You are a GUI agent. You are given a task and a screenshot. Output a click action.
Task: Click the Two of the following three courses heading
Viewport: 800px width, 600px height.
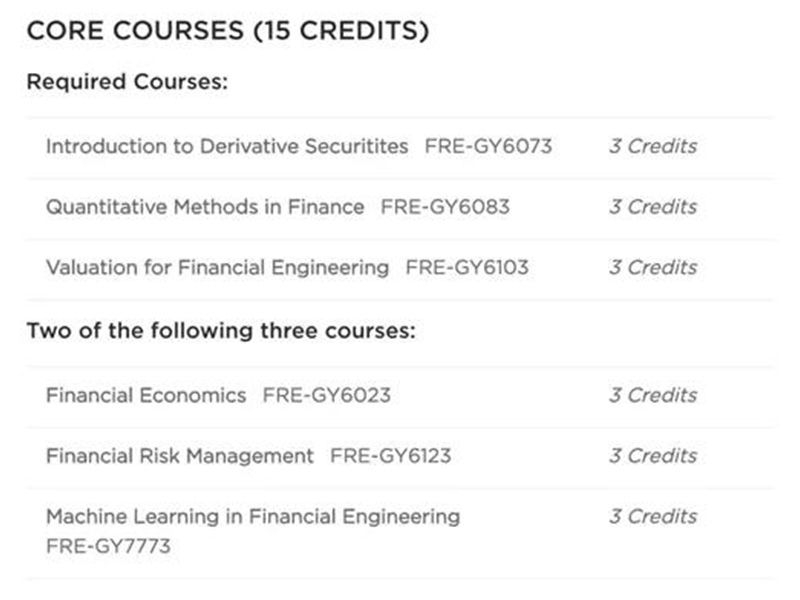tap(221, 331)
